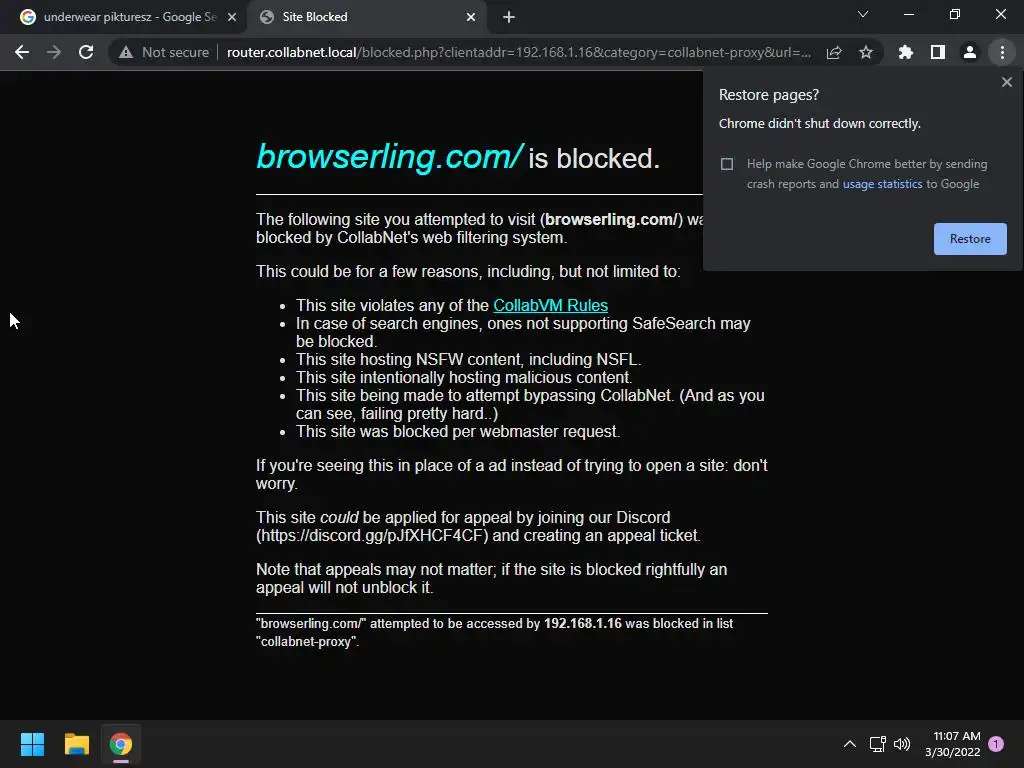
Task: Show hidden system tray icons
Action: pyautogui.click(x=850, y=744)
